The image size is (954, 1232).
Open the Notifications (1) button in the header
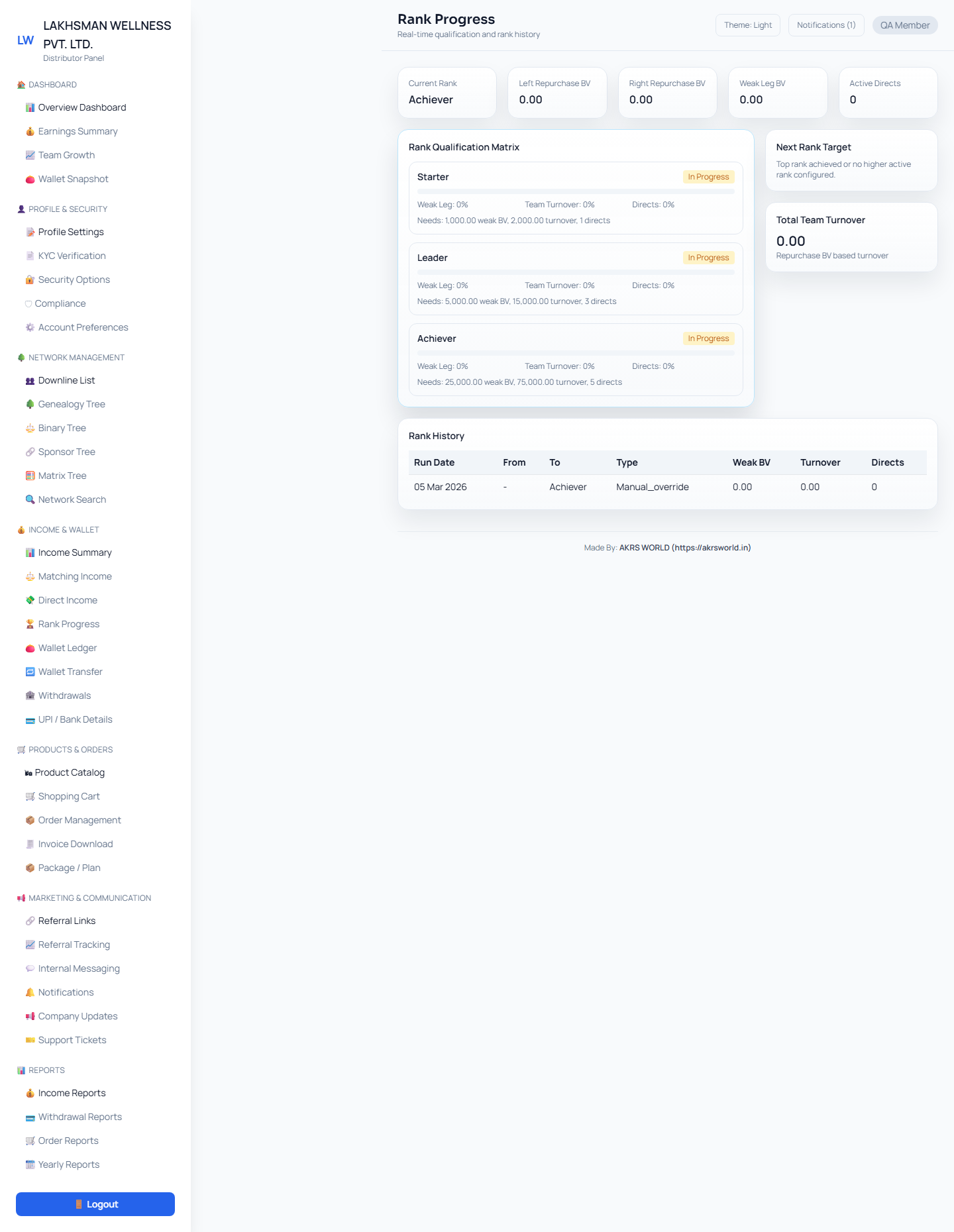point(825,25)
